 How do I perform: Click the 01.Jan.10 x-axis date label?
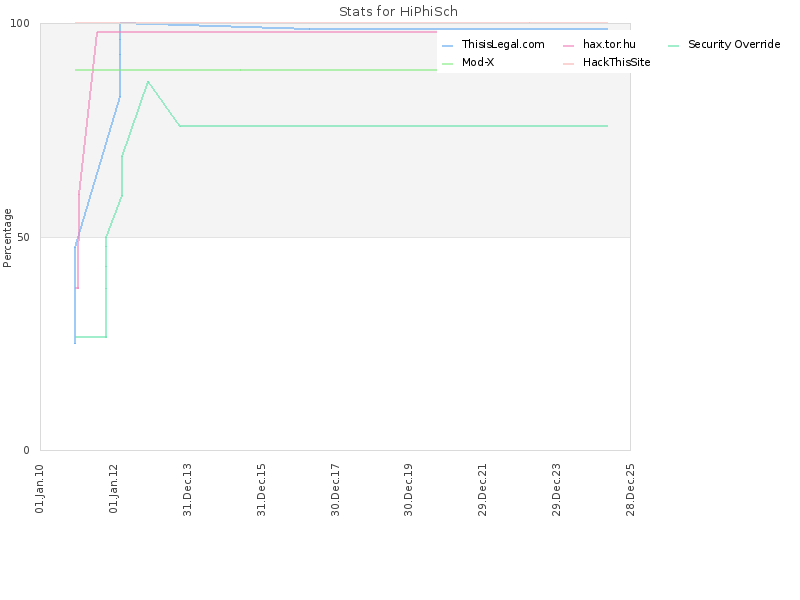point(40,489)
